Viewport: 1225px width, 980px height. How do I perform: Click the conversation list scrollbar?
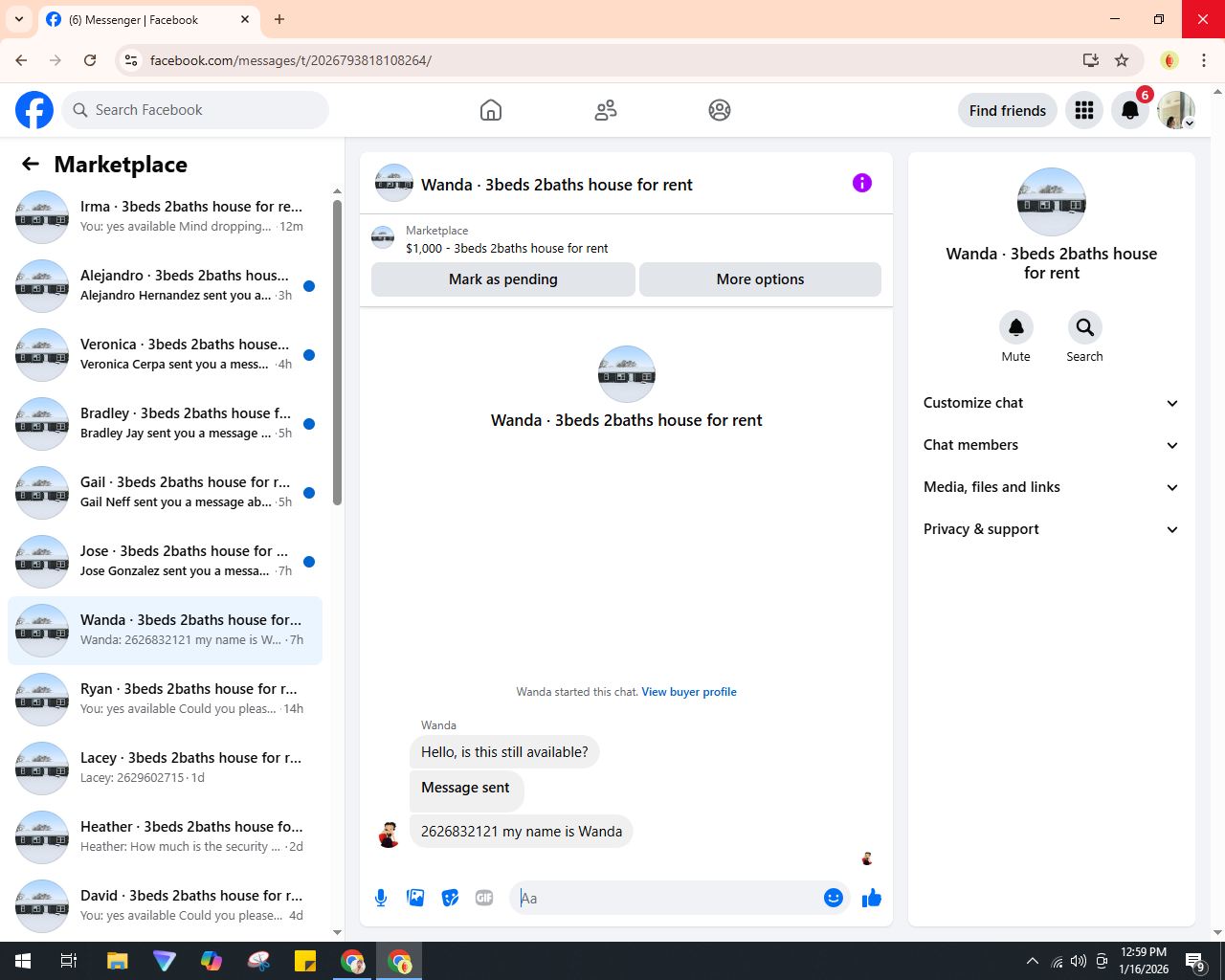click(337, 352)
